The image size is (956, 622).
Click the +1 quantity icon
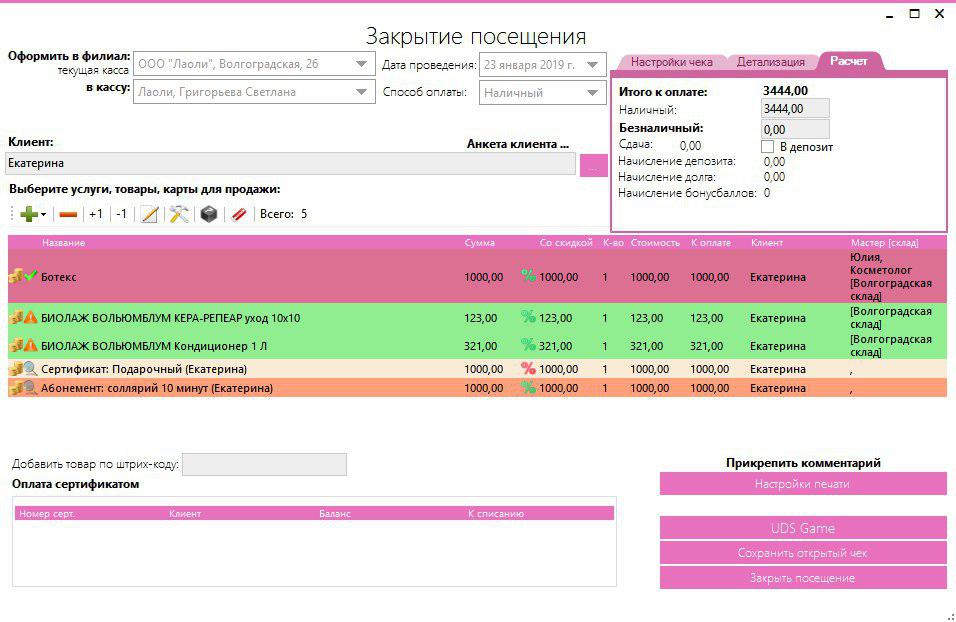point(96,213)
